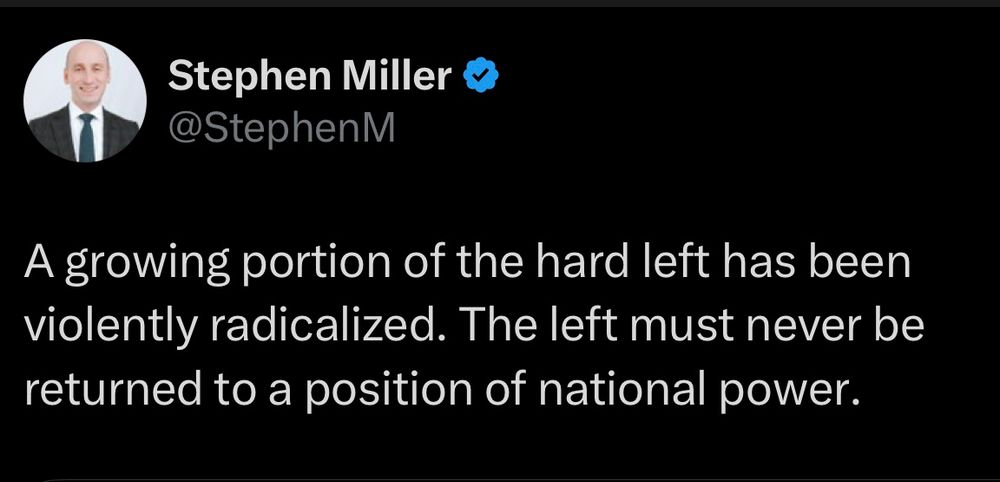The image size is (1000, 482).
Task: Click the word "violently" in the tweet
Action: [110, 326]
